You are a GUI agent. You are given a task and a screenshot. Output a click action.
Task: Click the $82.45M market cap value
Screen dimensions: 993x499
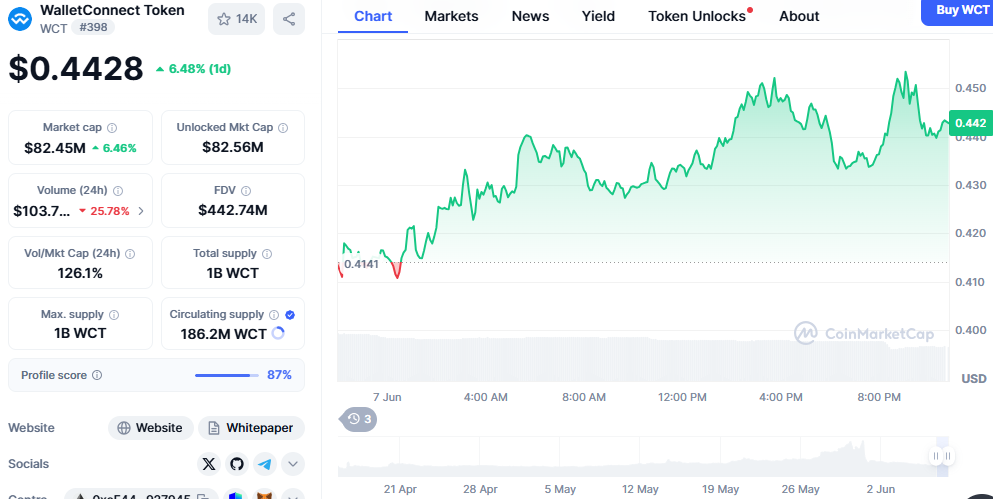(x=55, y=148)
